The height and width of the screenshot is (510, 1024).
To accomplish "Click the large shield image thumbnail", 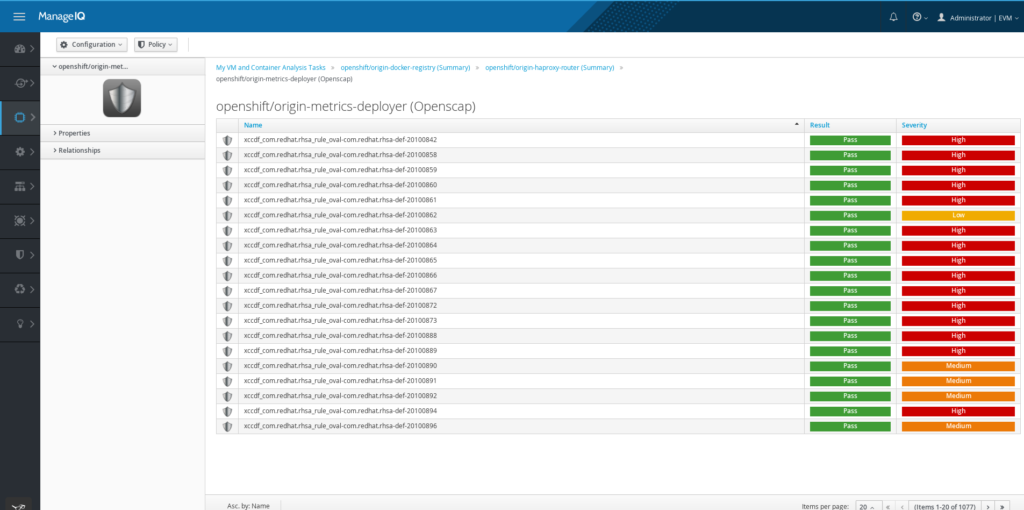I will (122, 98).
